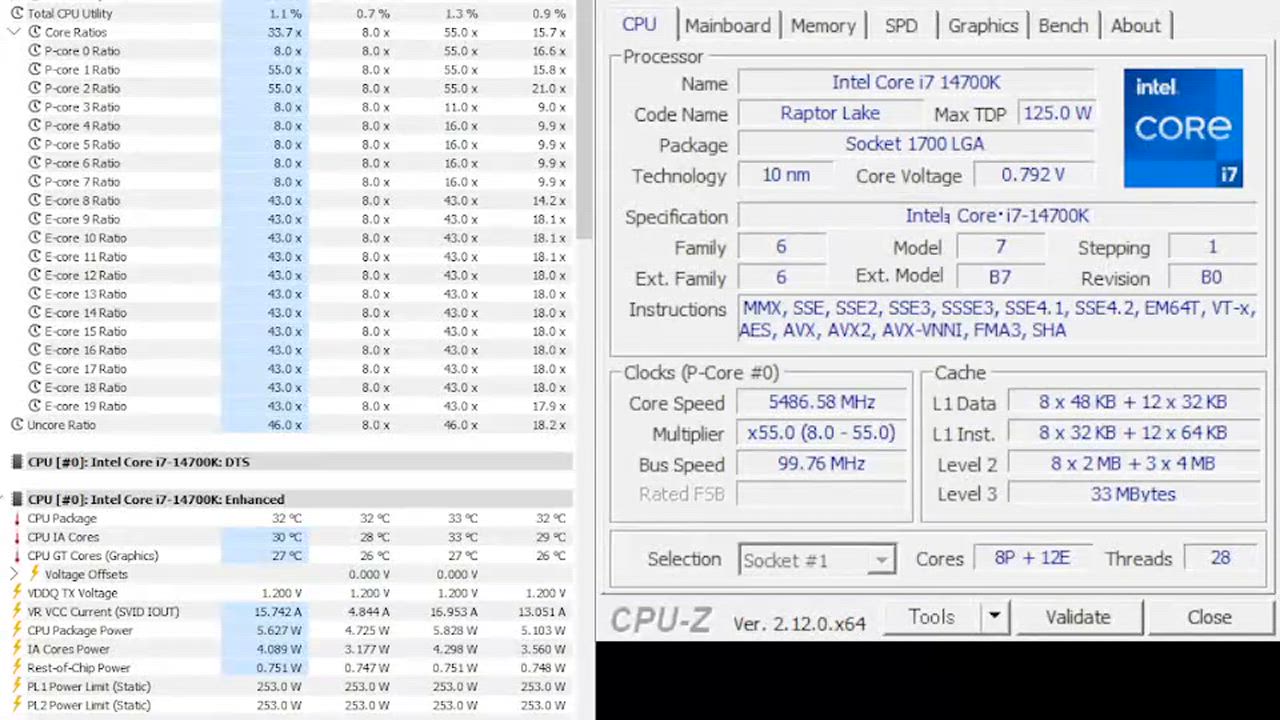Expand the Voltage Offsets group
This screenshot has width=1280, height=720.
pyautogui.click(x=14, y=574)
